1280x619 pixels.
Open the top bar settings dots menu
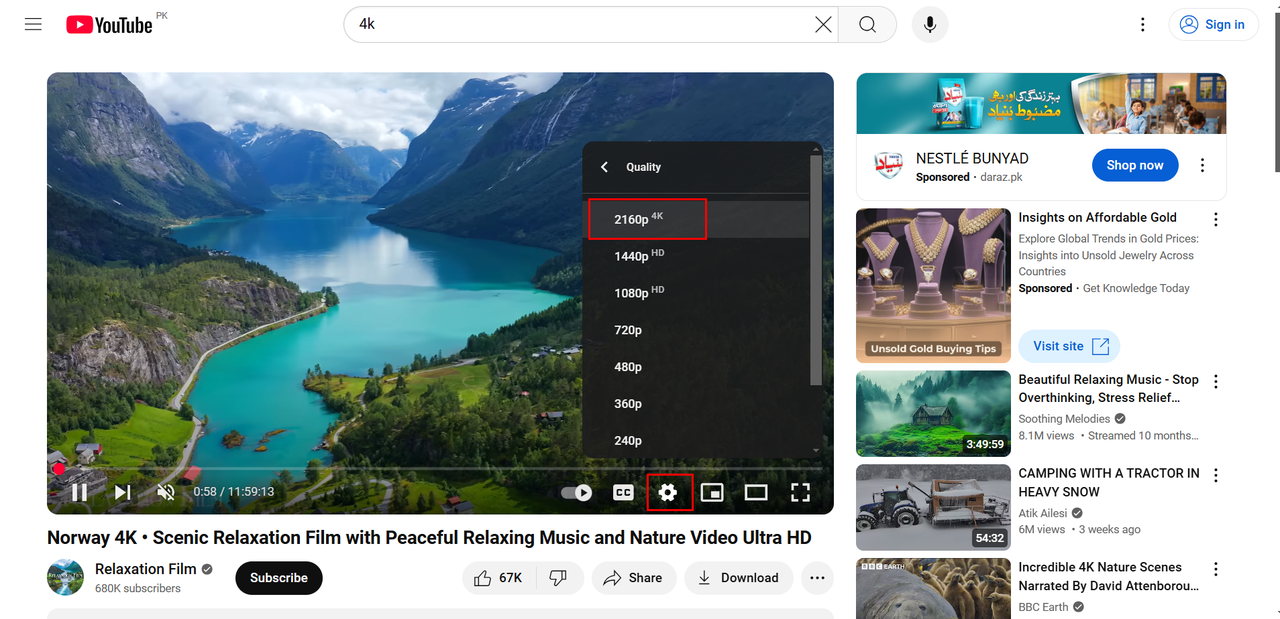[1143, 25]
